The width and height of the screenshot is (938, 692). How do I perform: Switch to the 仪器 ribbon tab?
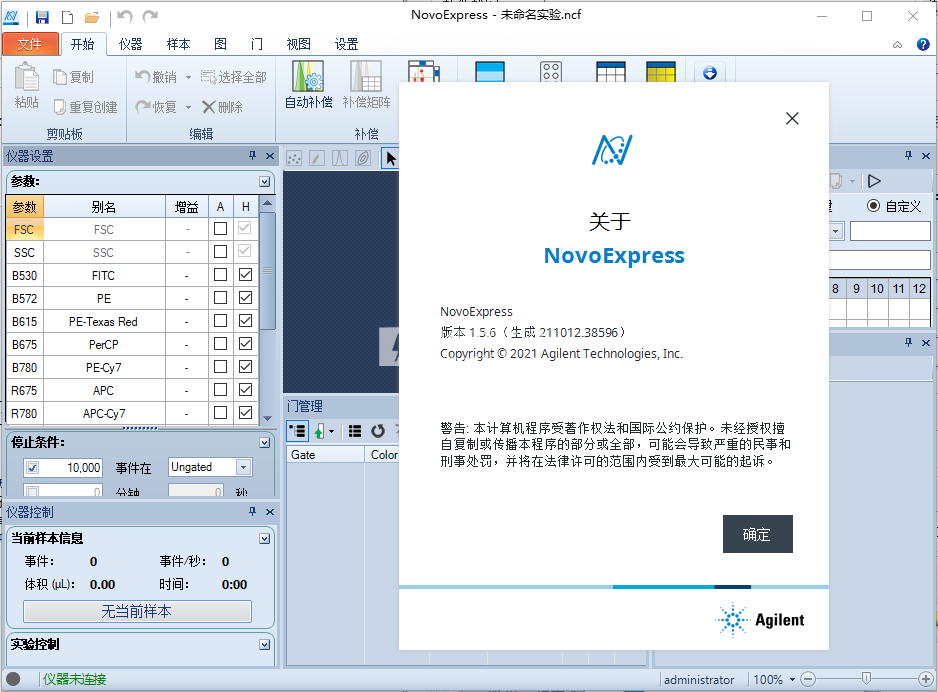[x=131, y=44]
